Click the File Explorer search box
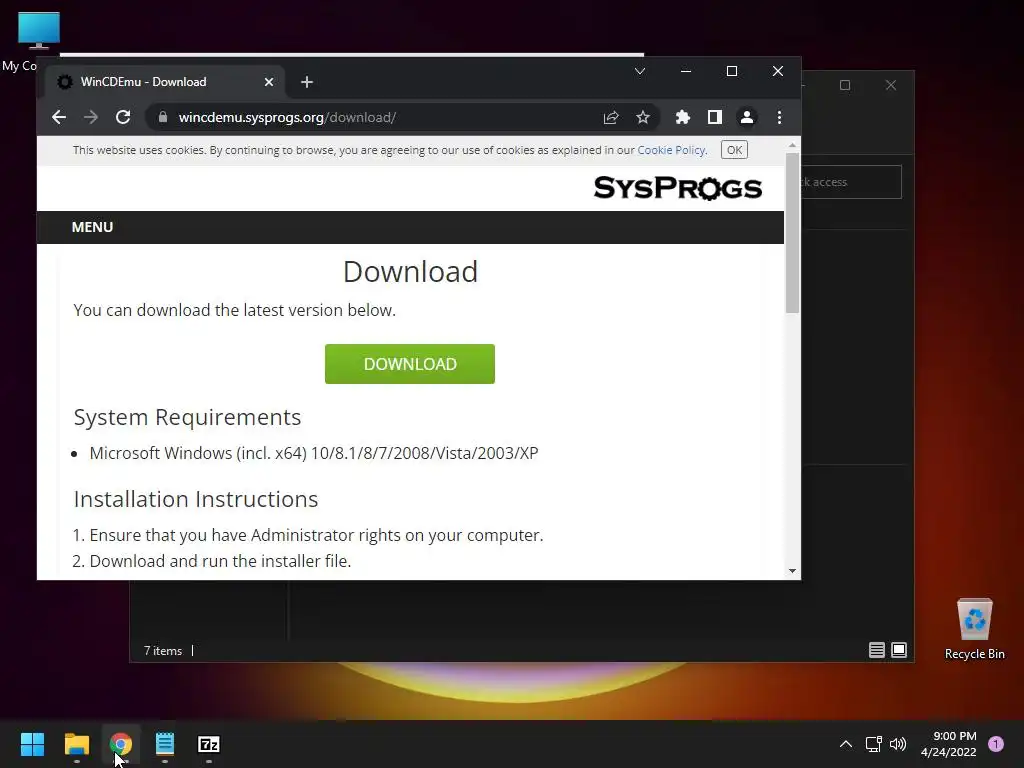Image resolution: width=1024 pixels, height=768 pixels. [x=852, y=182]
